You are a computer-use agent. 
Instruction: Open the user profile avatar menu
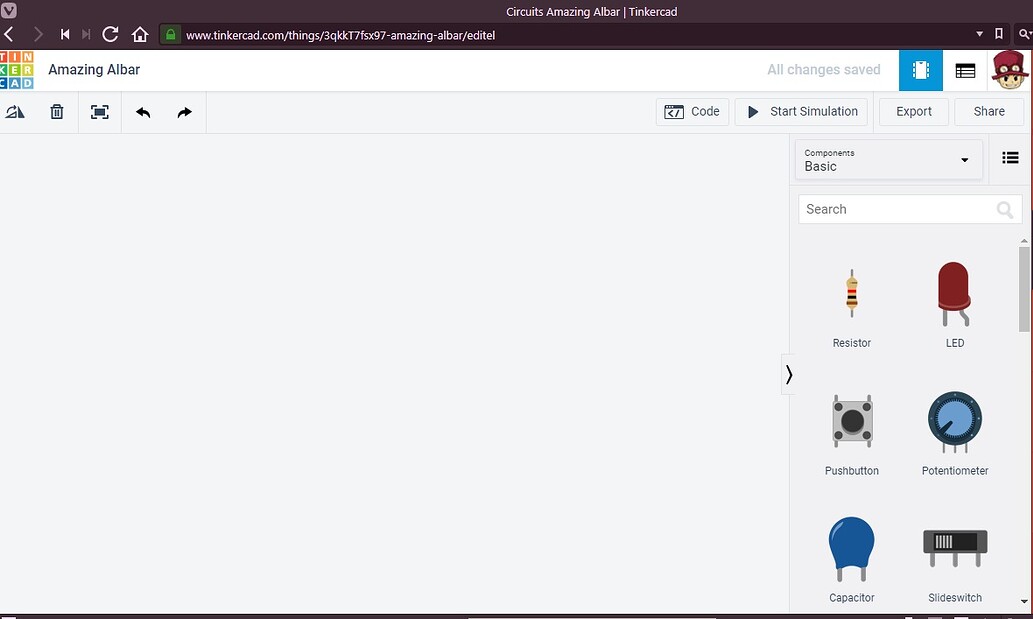click(x=1008, y=70)
